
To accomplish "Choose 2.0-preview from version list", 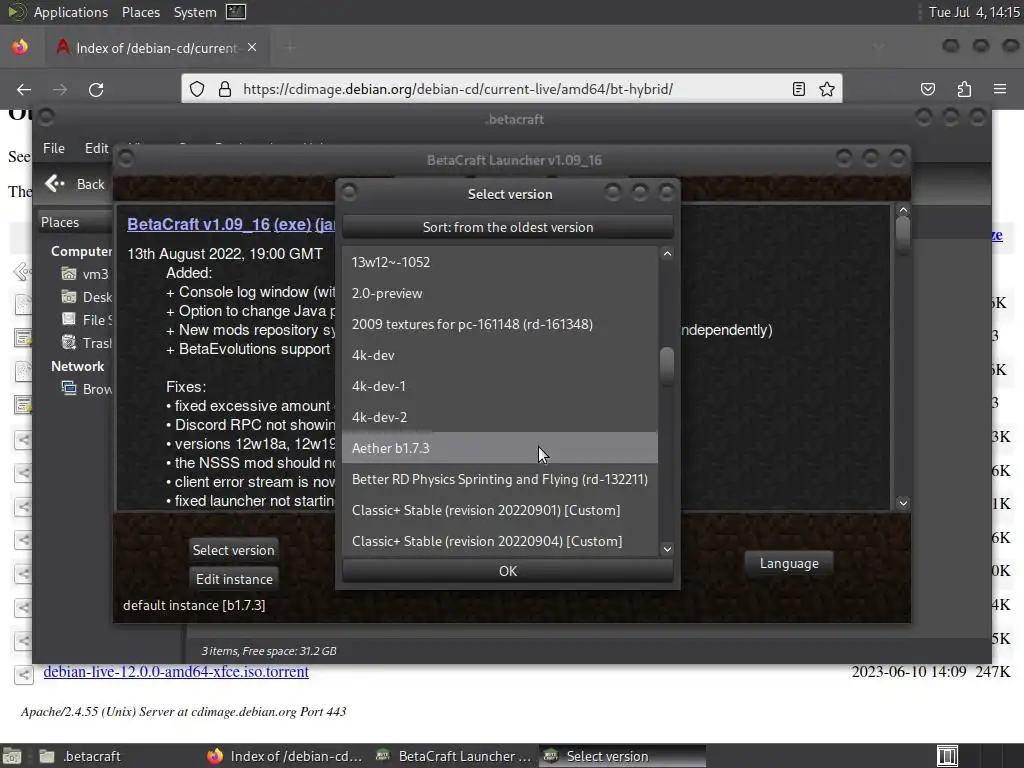I will click(x=500, y=293).
